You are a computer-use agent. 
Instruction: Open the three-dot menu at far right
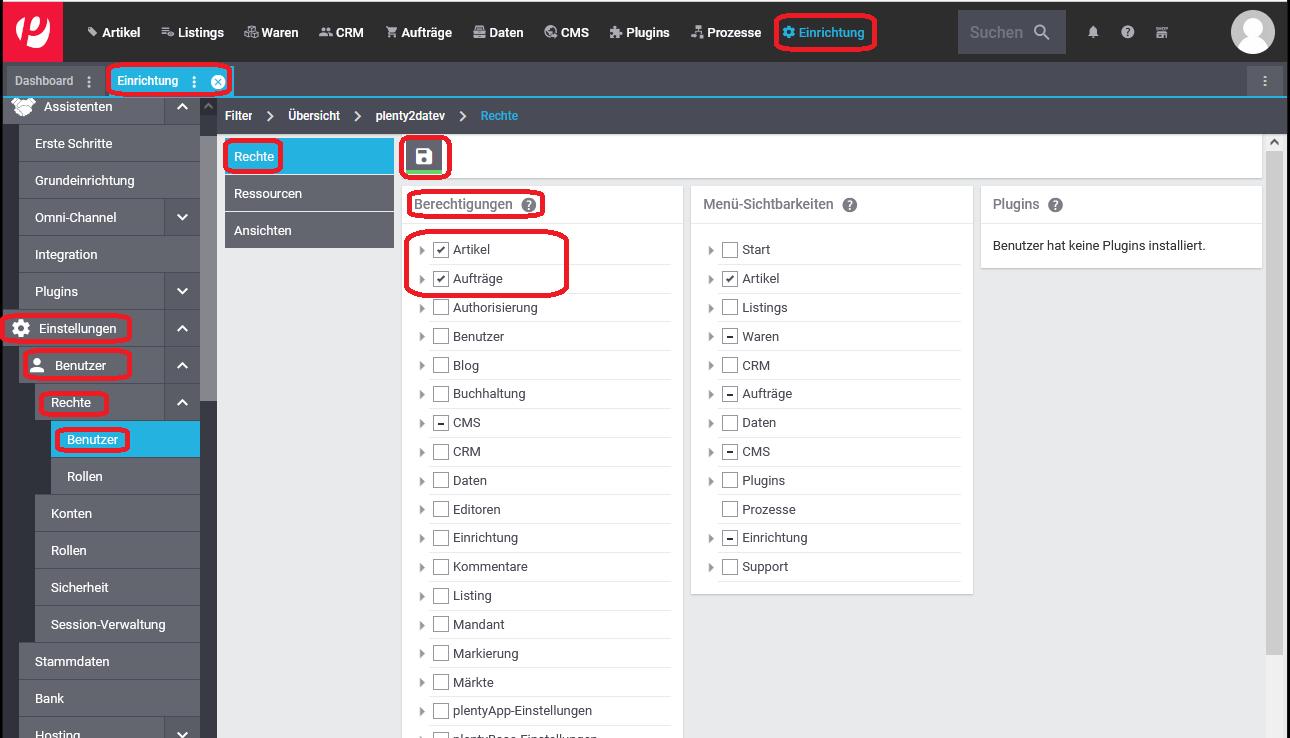(x=1265, y=81)
